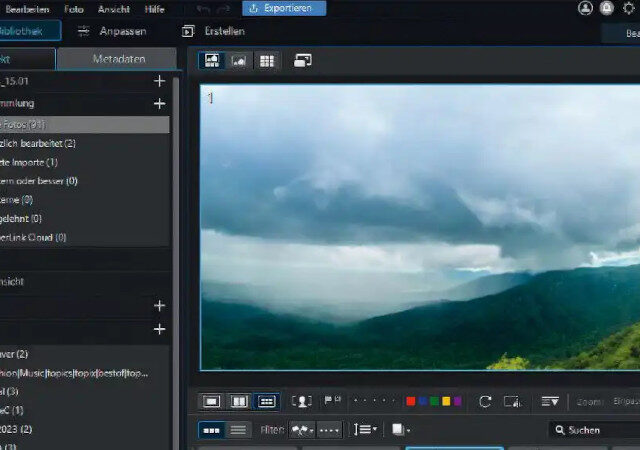Open the Foto menu

click(74, 9)
